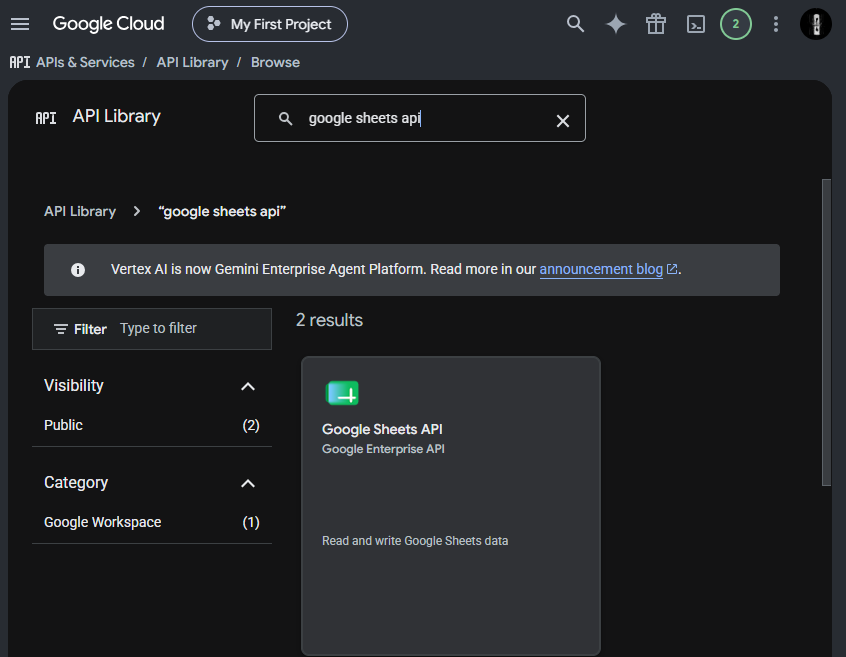Screen dimensions: 846x657
Task: Go to APIs & Services breadcrumb
Action: 85,63
